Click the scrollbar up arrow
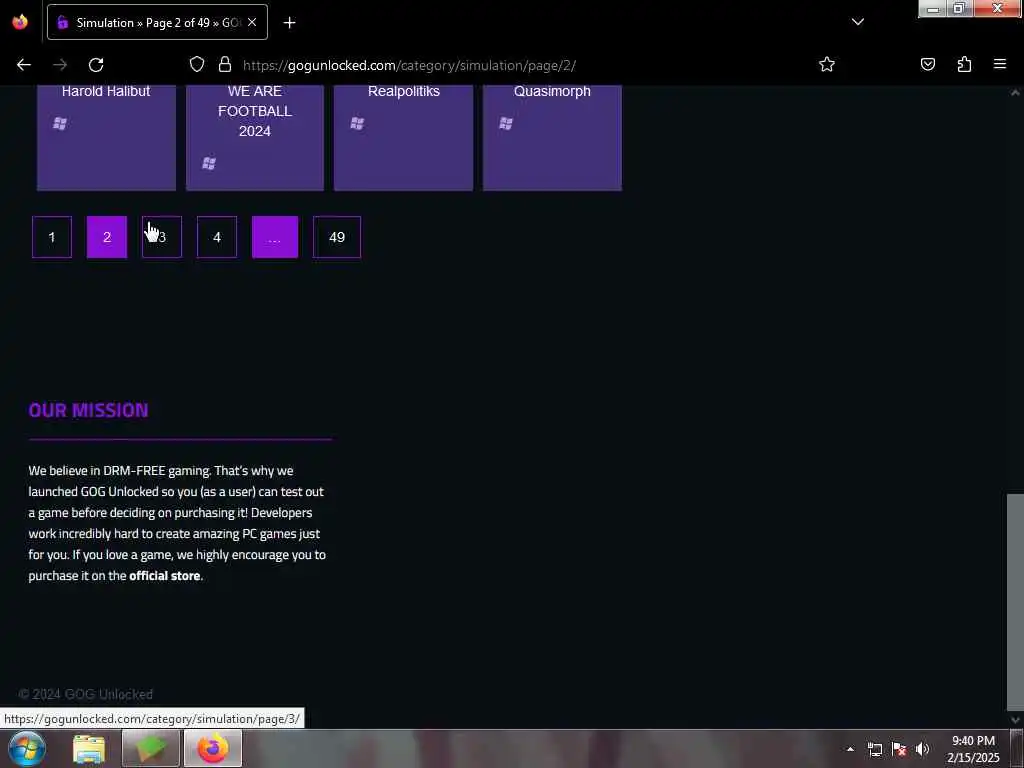Image resolution: width=1024 pixels, height=768 pixels. point(1015,93)
